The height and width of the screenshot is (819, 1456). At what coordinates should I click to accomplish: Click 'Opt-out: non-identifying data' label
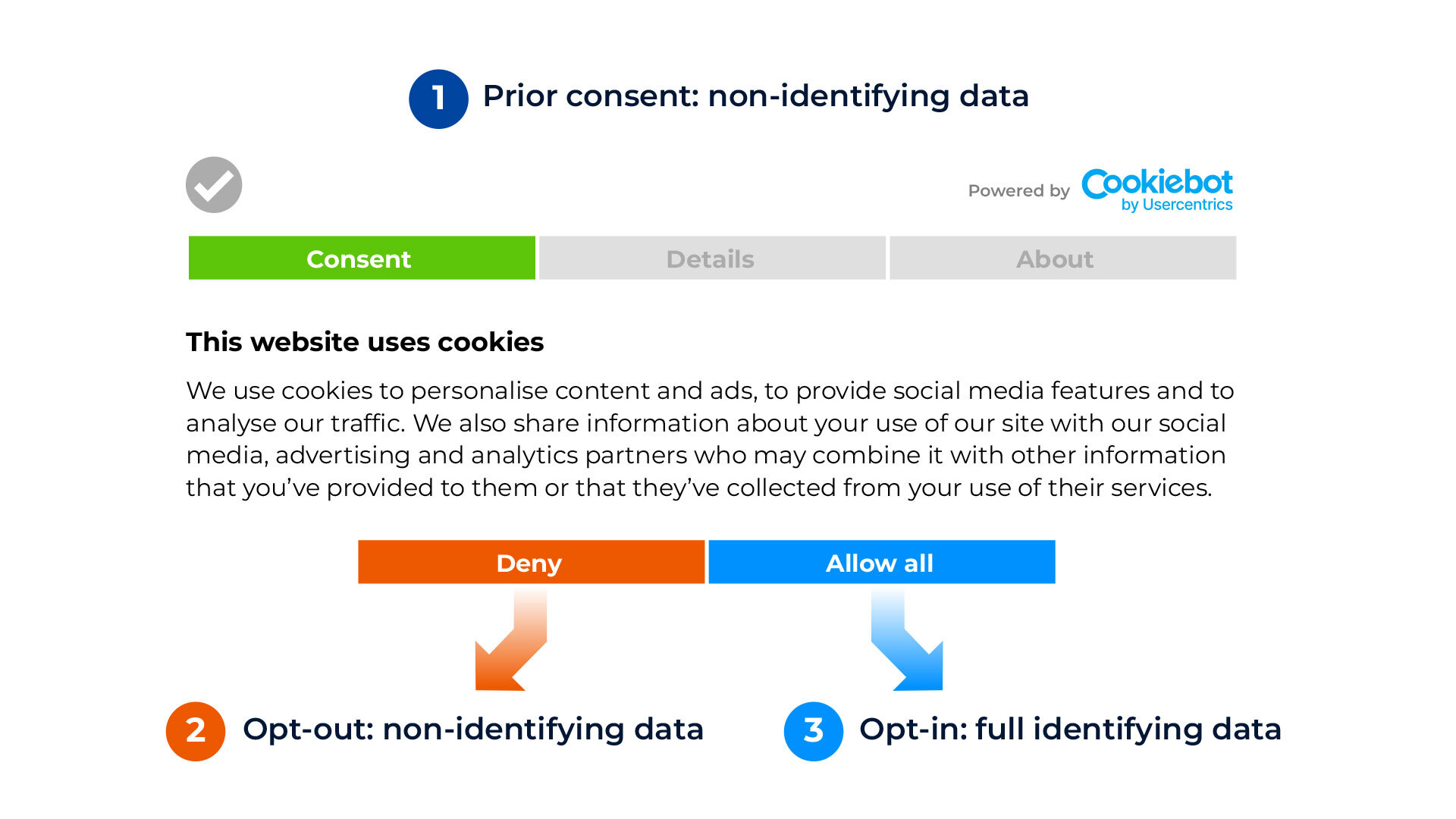click(x=473, y=730)
